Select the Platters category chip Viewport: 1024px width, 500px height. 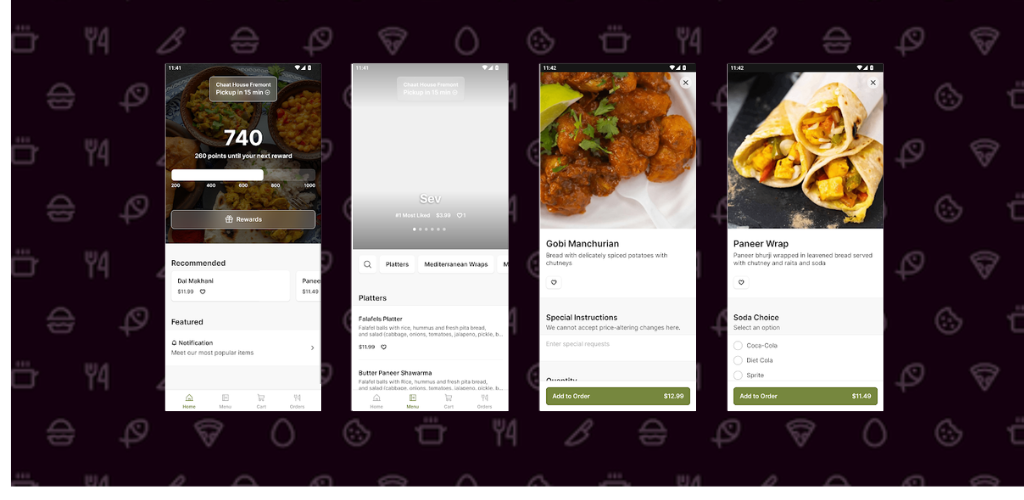tap(397, 264)
